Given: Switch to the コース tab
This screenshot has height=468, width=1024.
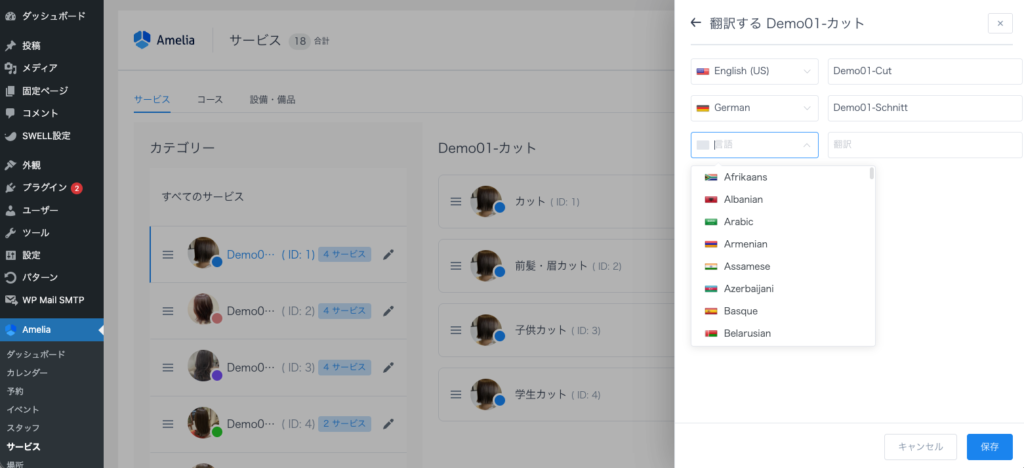Looking at the screenshot, I should point(210,100).
